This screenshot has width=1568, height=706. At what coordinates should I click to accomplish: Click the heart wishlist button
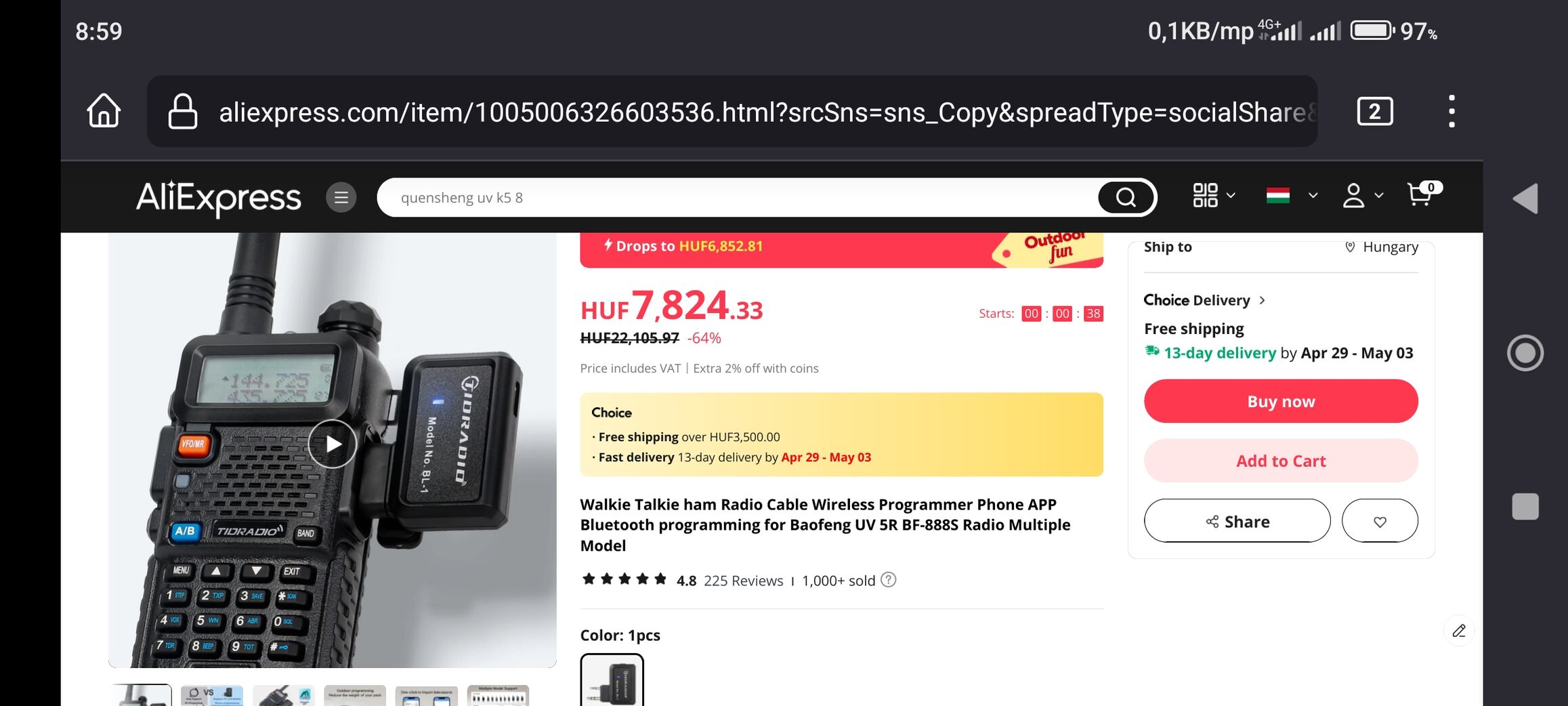point(1380,521)
